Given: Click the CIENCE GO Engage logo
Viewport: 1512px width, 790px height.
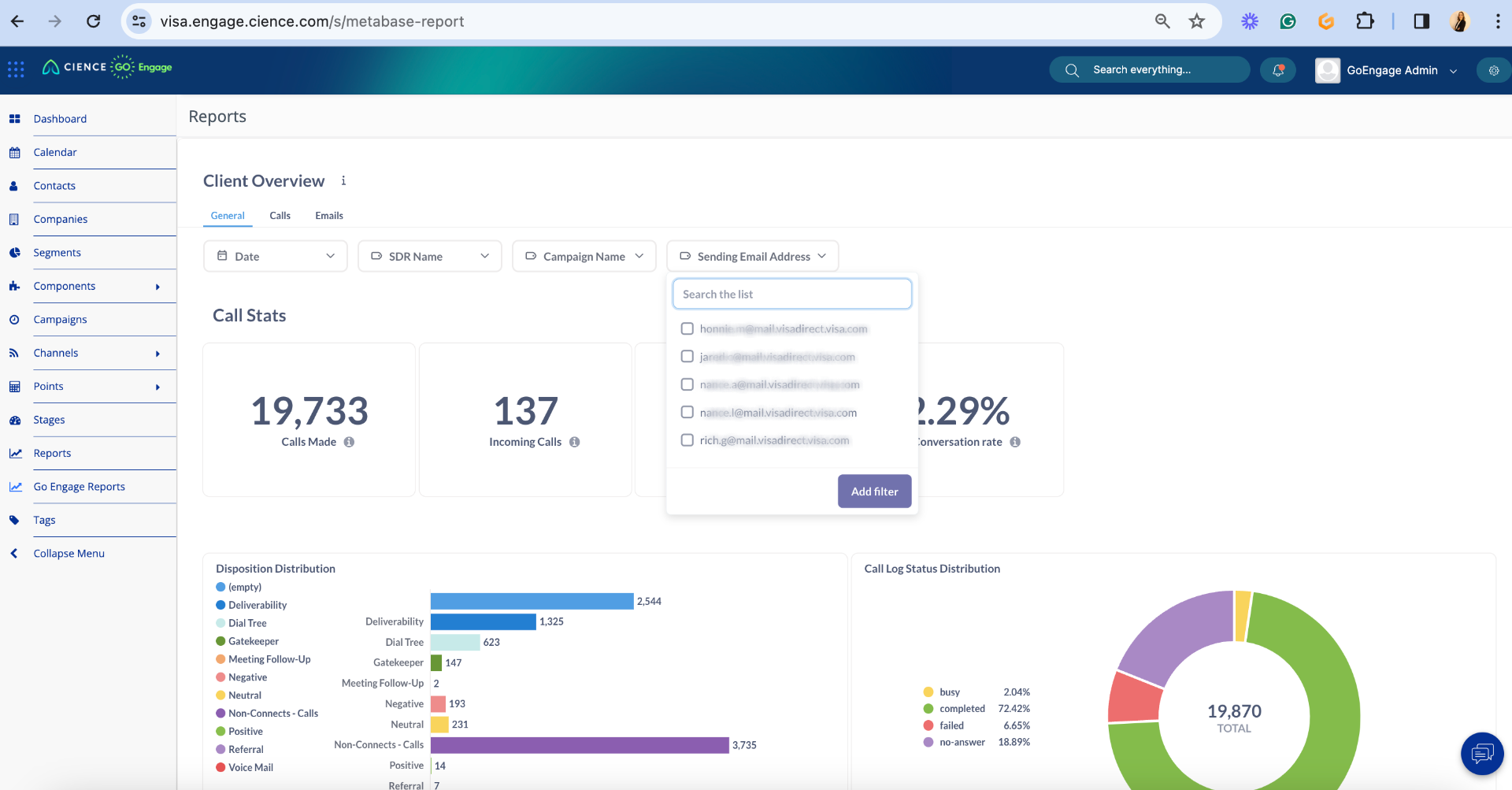Looking at the screenshot, I should (107, 68).
